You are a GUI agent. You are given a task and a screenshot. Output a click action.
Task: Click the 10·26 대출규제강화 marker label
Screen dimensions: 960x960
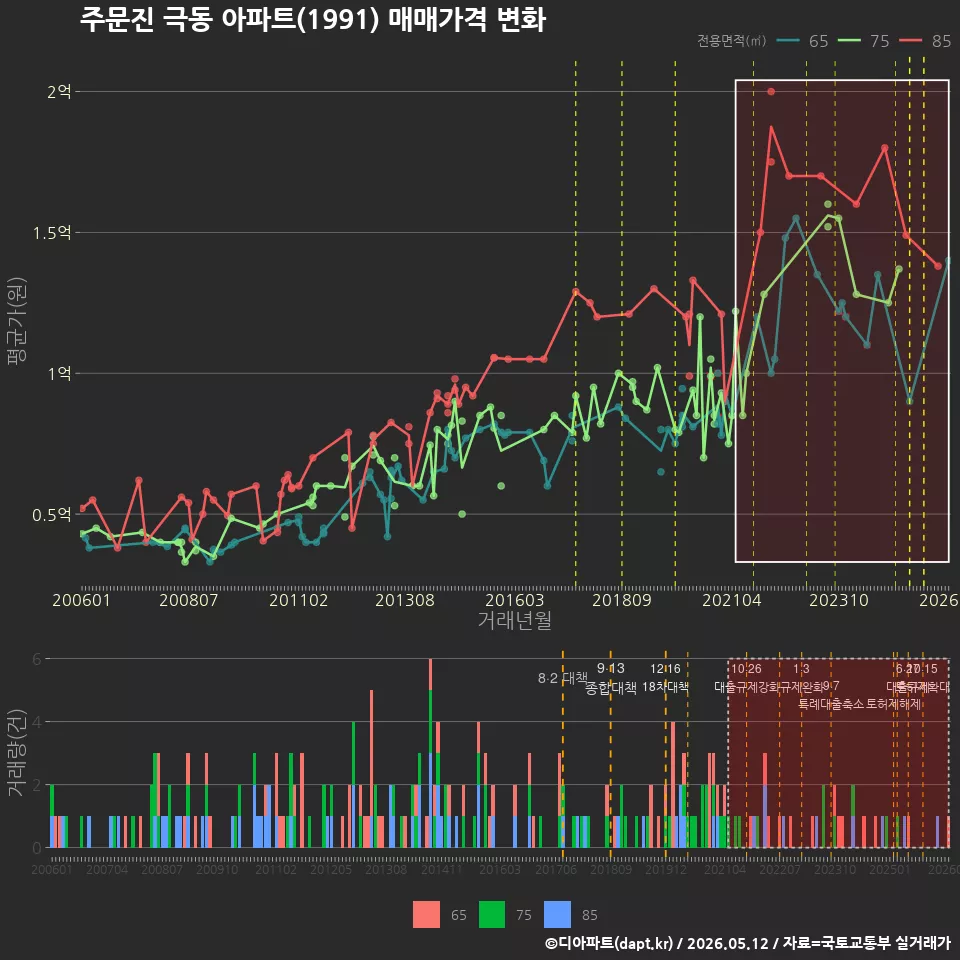[x=746, y=678]
